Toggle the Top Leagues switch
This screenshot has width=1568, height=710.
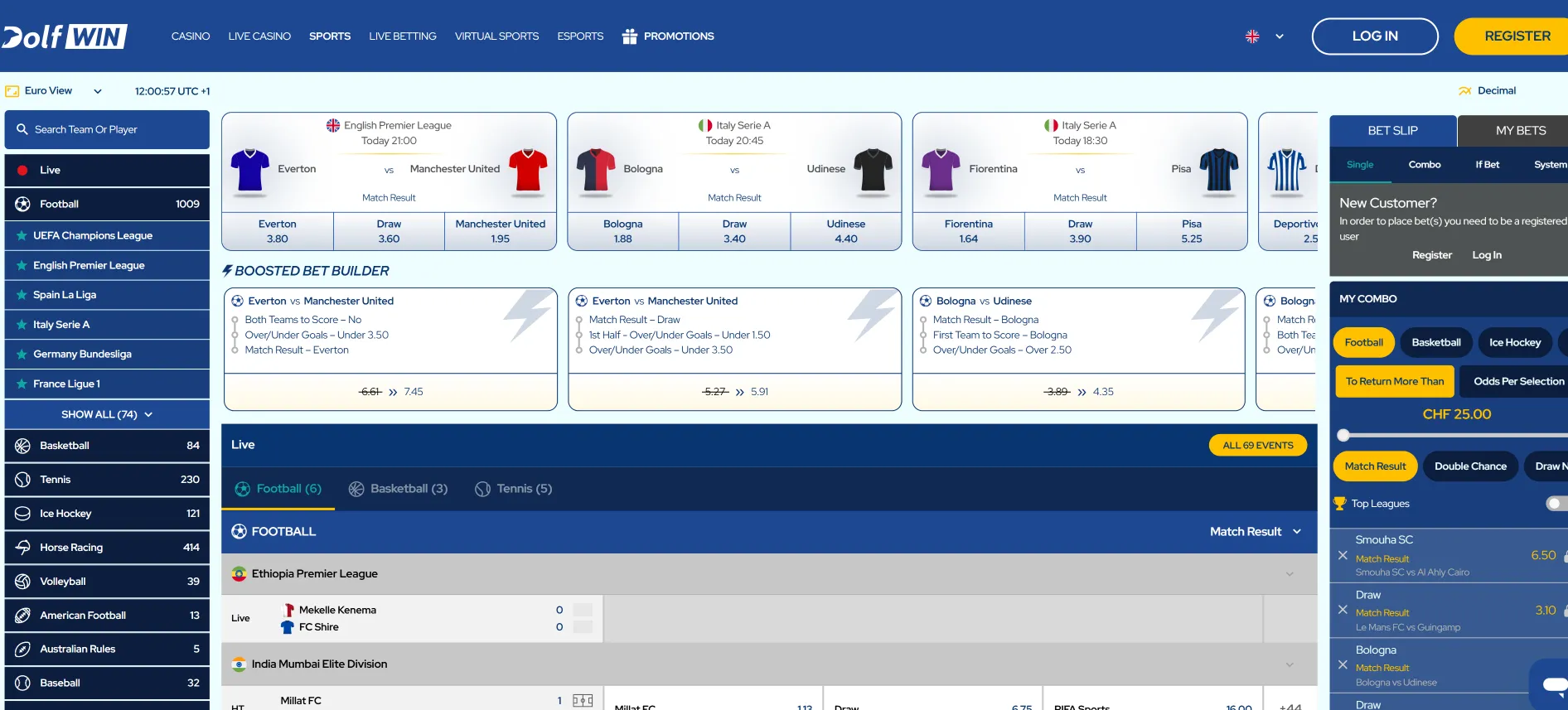click(1556, 504)
